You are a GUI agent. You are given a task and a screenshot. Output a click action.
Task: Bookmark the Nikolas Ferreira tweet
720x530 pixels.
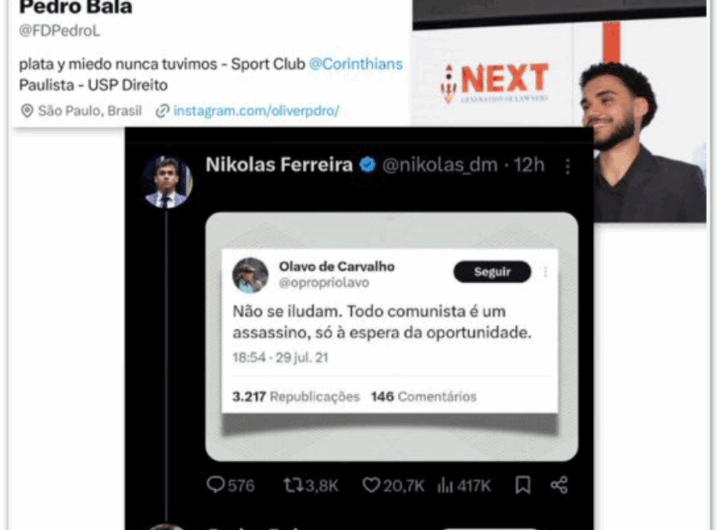click(523, 485)
